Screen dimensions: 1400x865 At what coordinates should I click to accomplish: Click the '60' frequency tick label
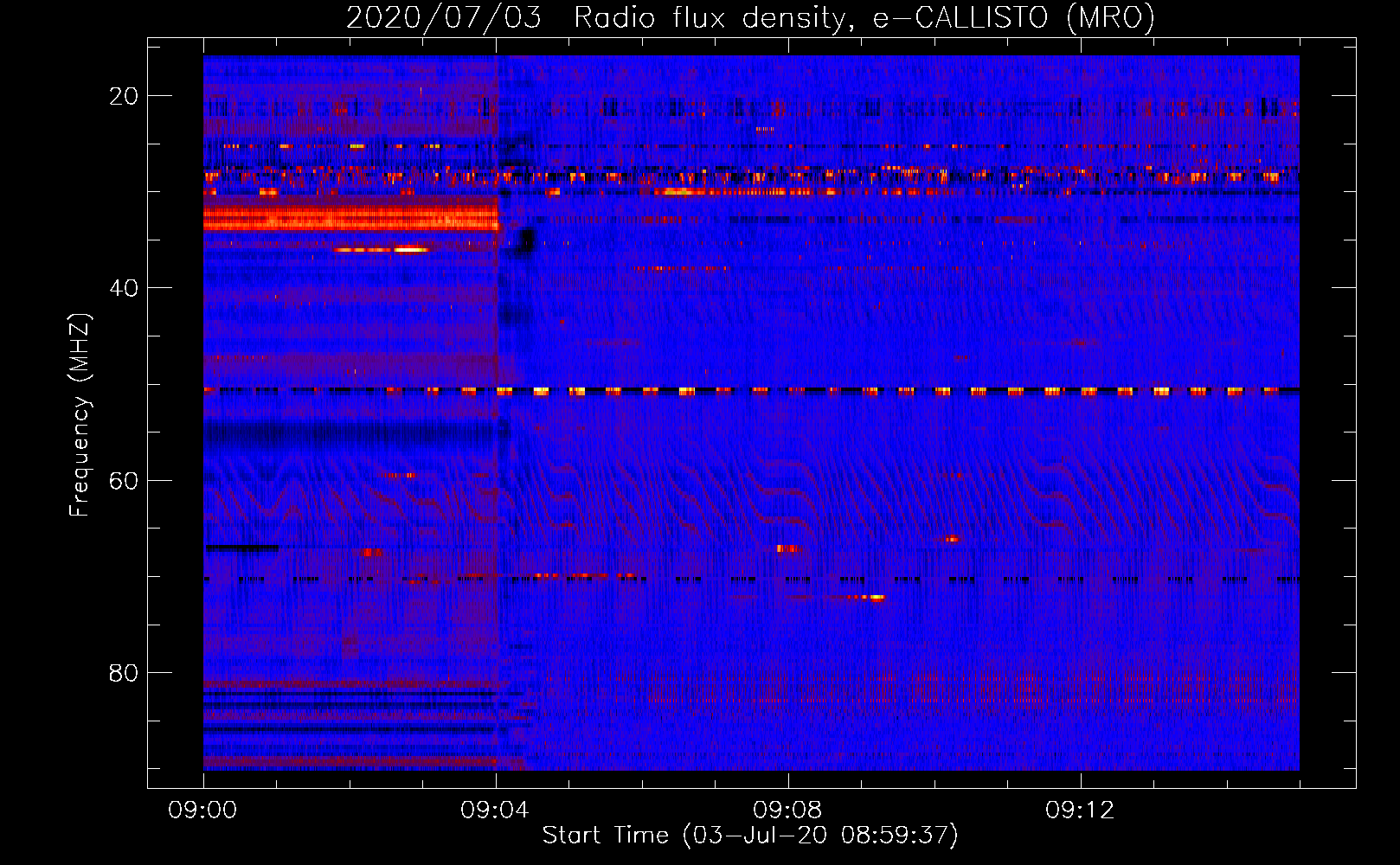coord(124,480)
